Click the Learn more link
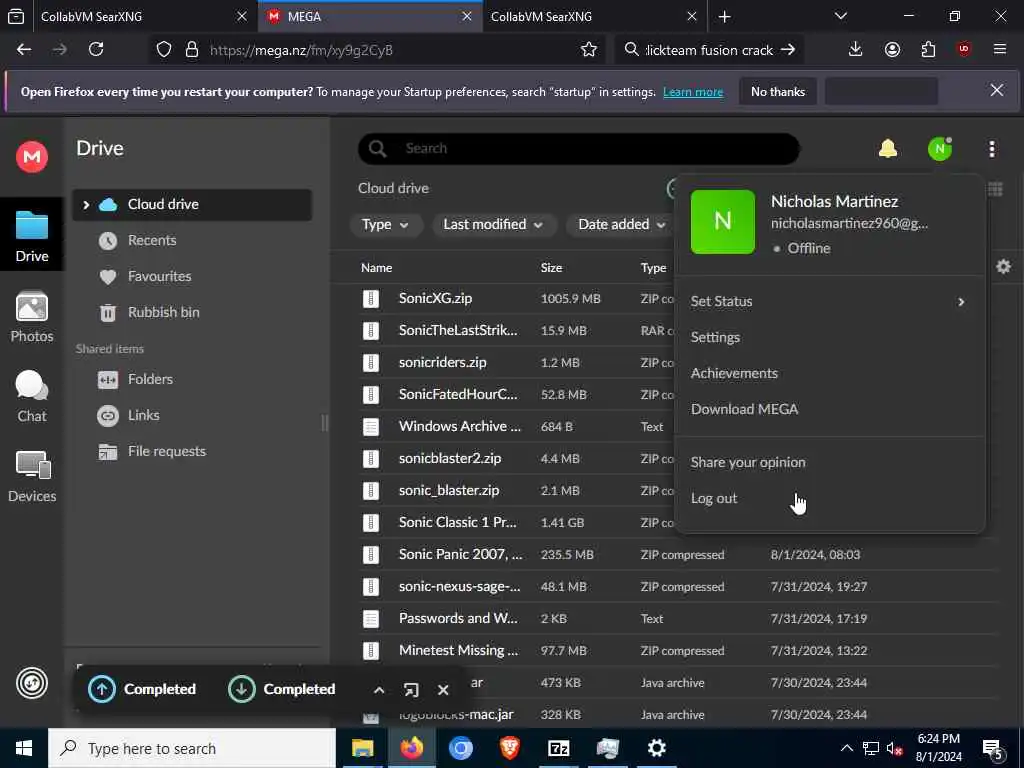Screen dimensions: 1024x768 pos(693,92)
